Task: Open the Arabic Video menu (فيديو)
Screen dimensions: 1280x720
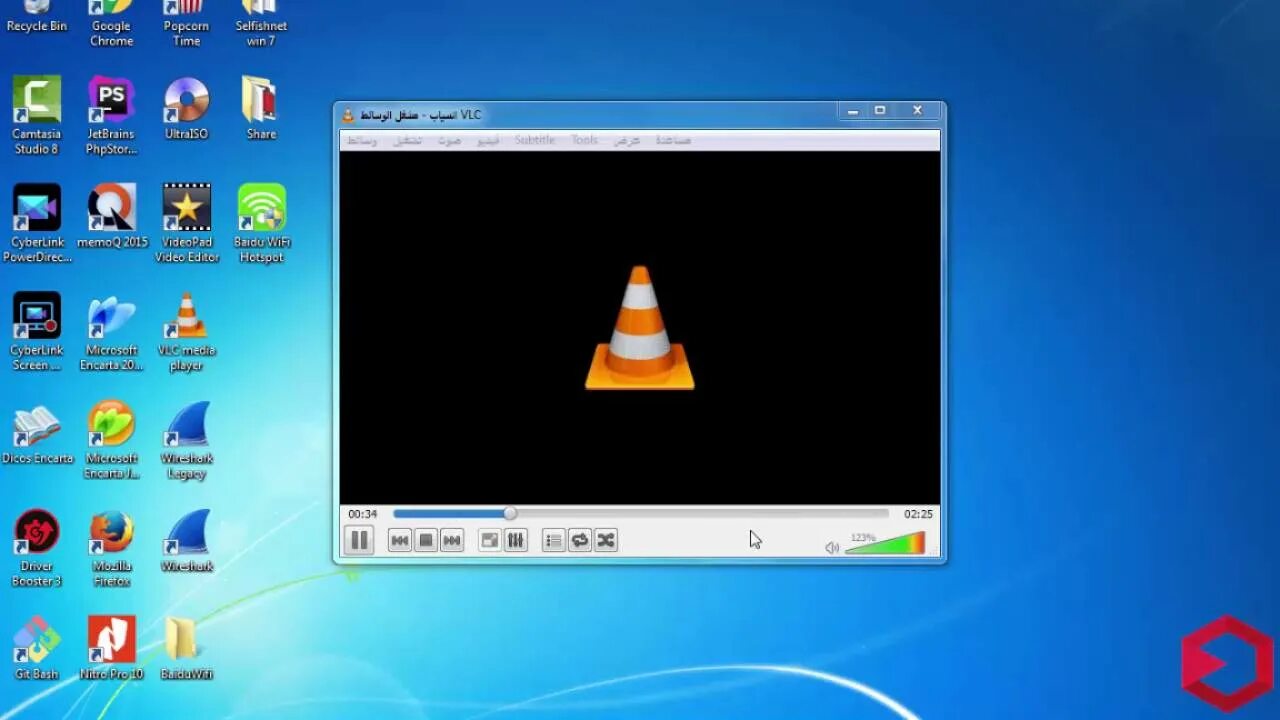Action: click(487, 140)
